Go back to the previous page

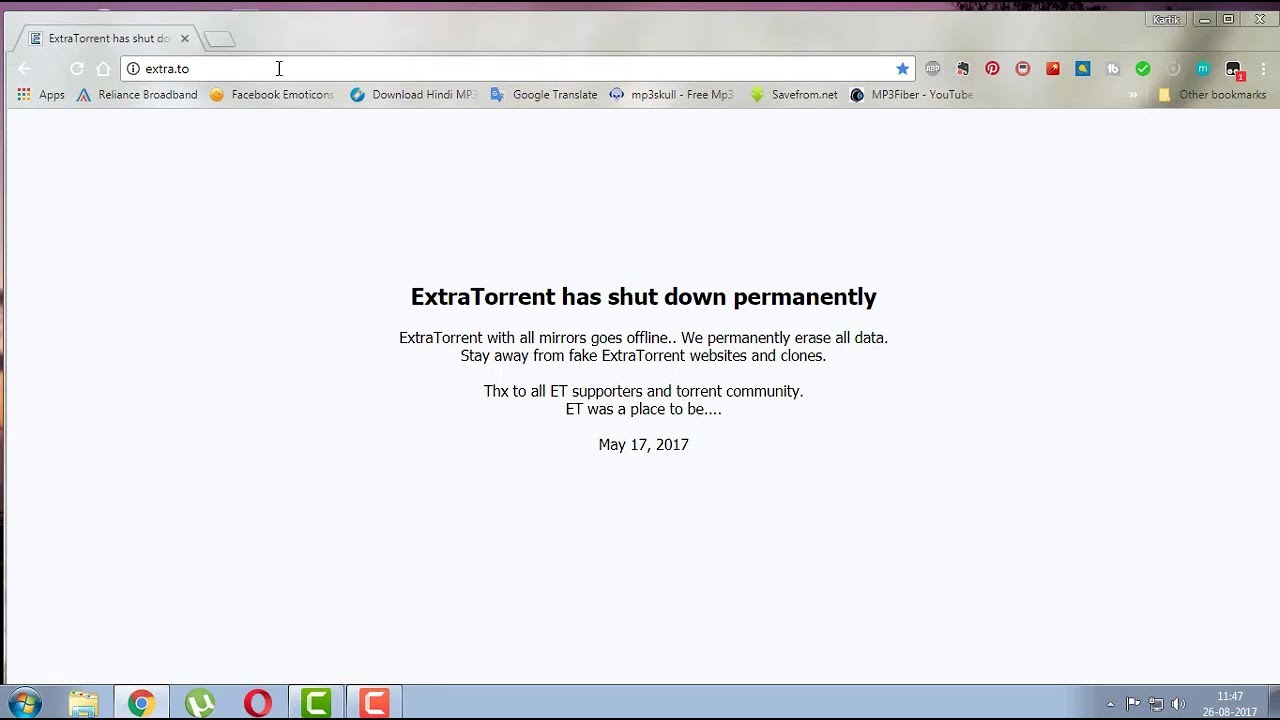24,69
